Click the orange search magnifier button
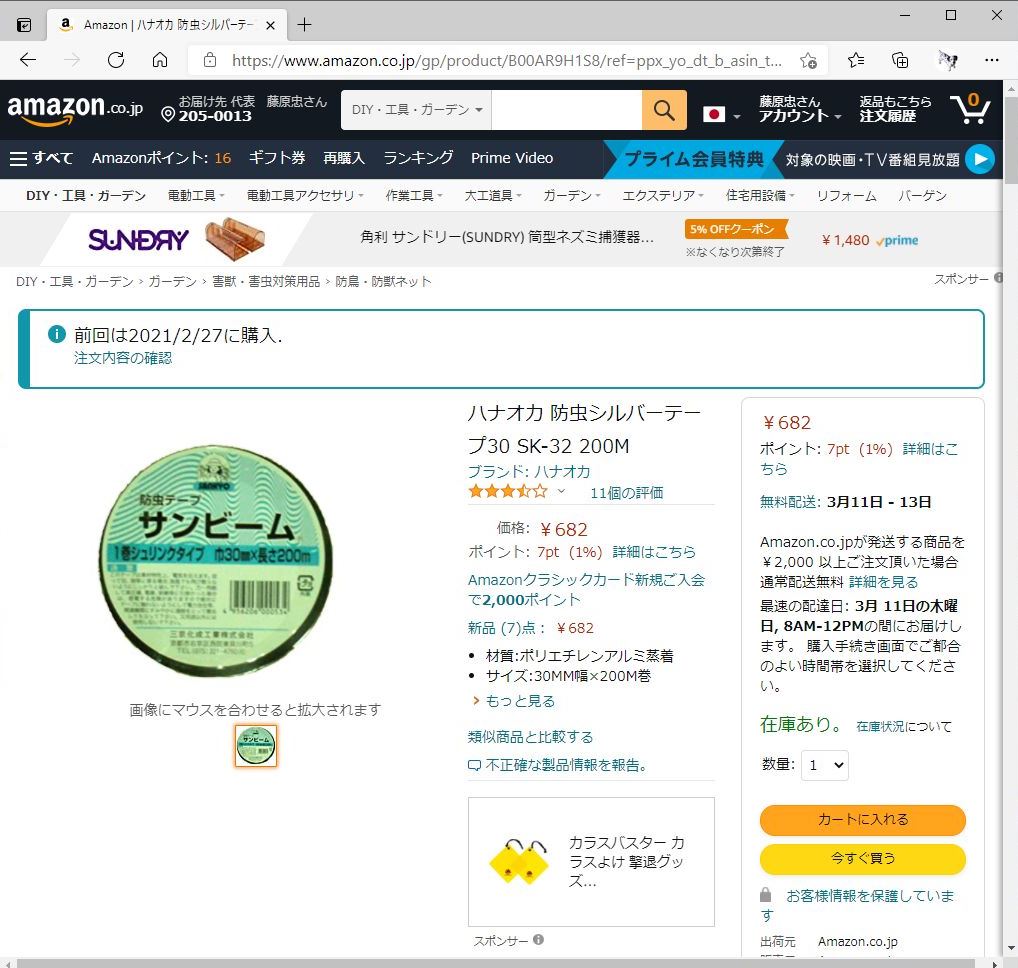The width and height of the screenshot is (1018, 968). (x=664, y=110)
